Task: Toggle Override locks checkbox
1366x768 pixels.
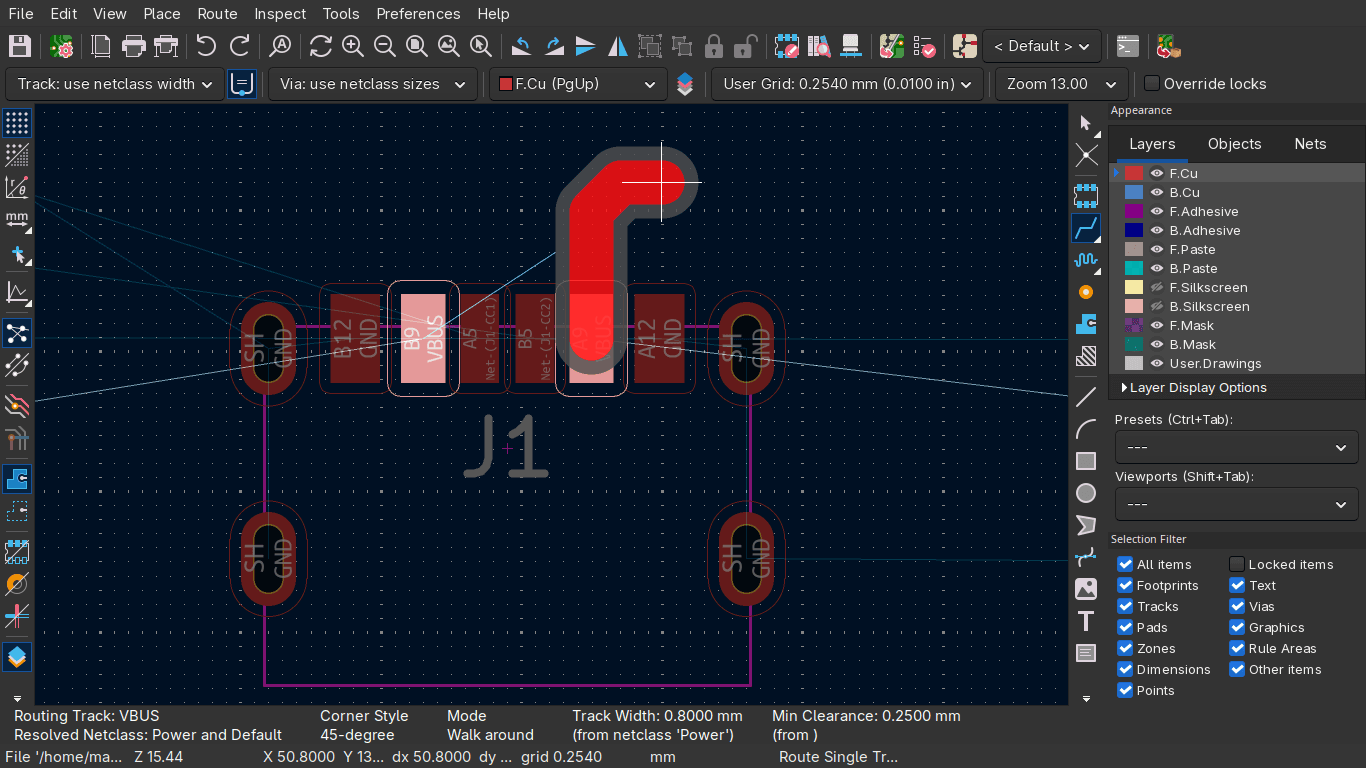Action: click(x=1152, y=84)
